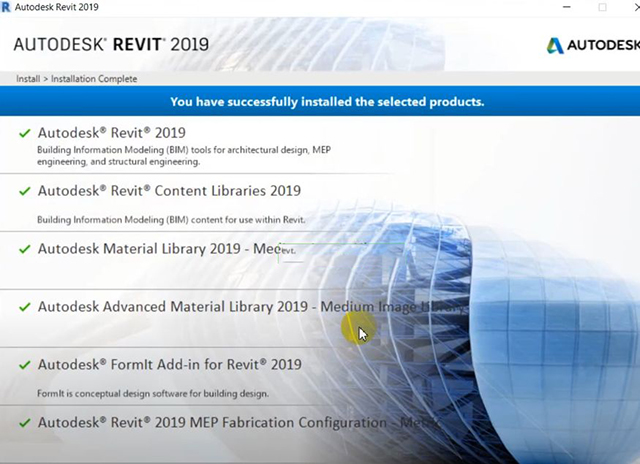The width and height of the screenshot is (640, 464).
Task: Click checkmark beside Autodesk Material Library 2019
Action: point(25,249)
